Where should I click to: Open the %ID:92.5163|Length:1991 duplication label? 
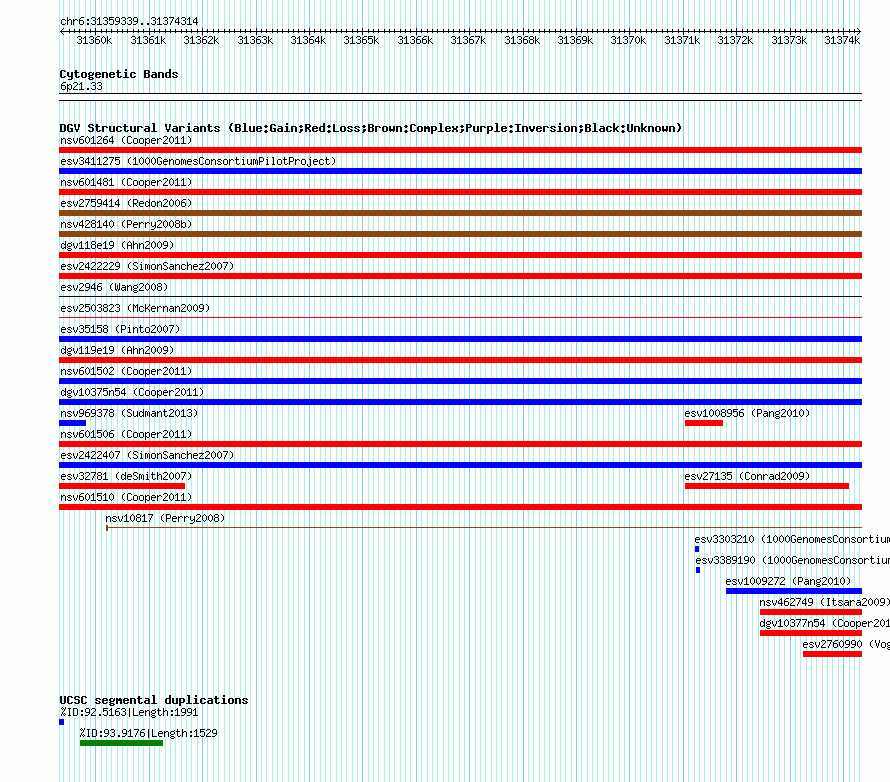(x=129, y=712)
